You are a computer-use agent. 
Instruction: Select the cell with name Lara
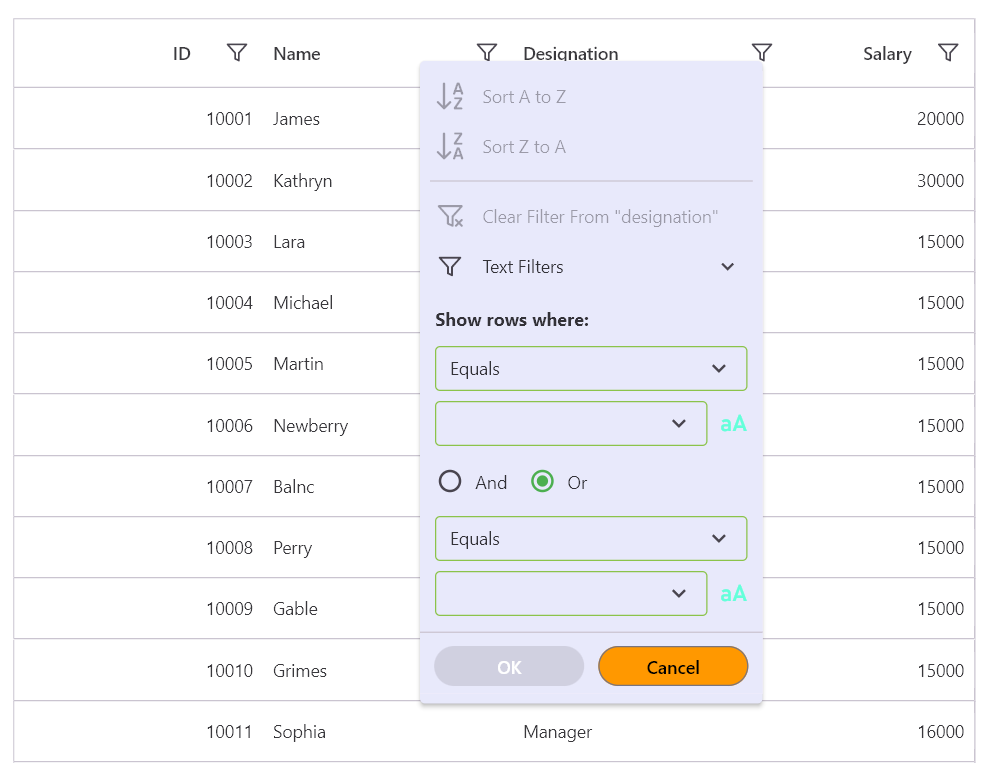click(289, 242)
